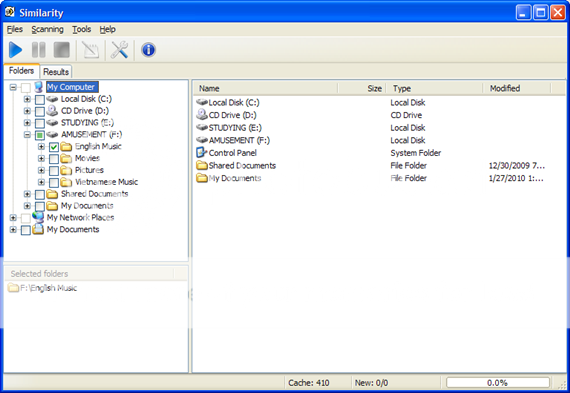Click the F:\English Music folder icon in Selected folders
Viewport: 570px width, 393px height.
(x=13, y=288)
